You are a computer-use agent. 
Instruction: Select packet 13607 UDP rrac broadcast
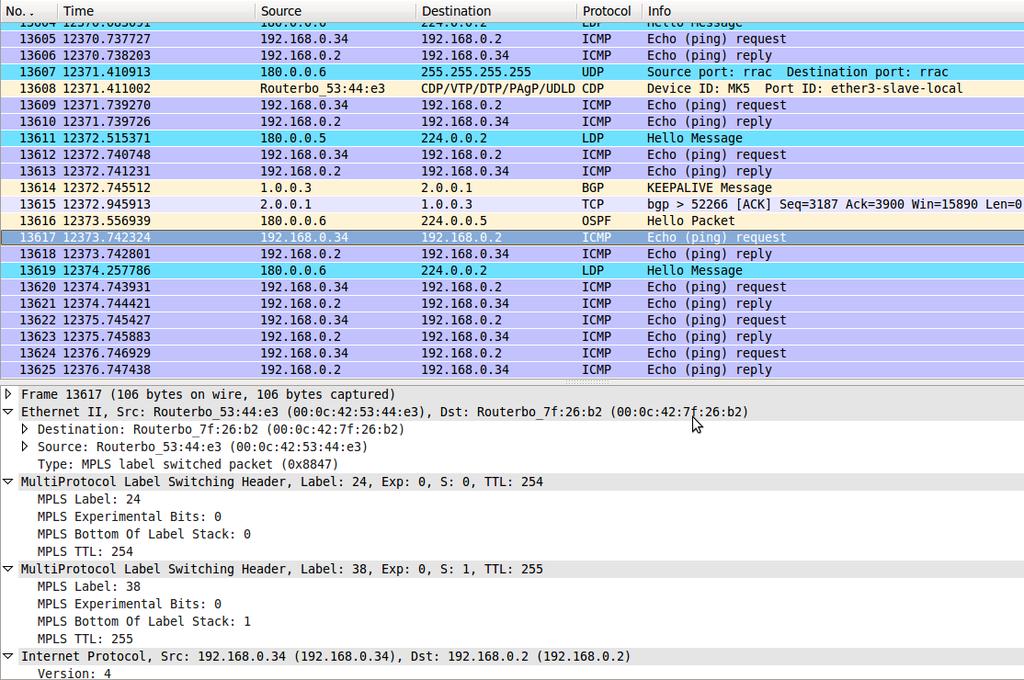[512, 72]
